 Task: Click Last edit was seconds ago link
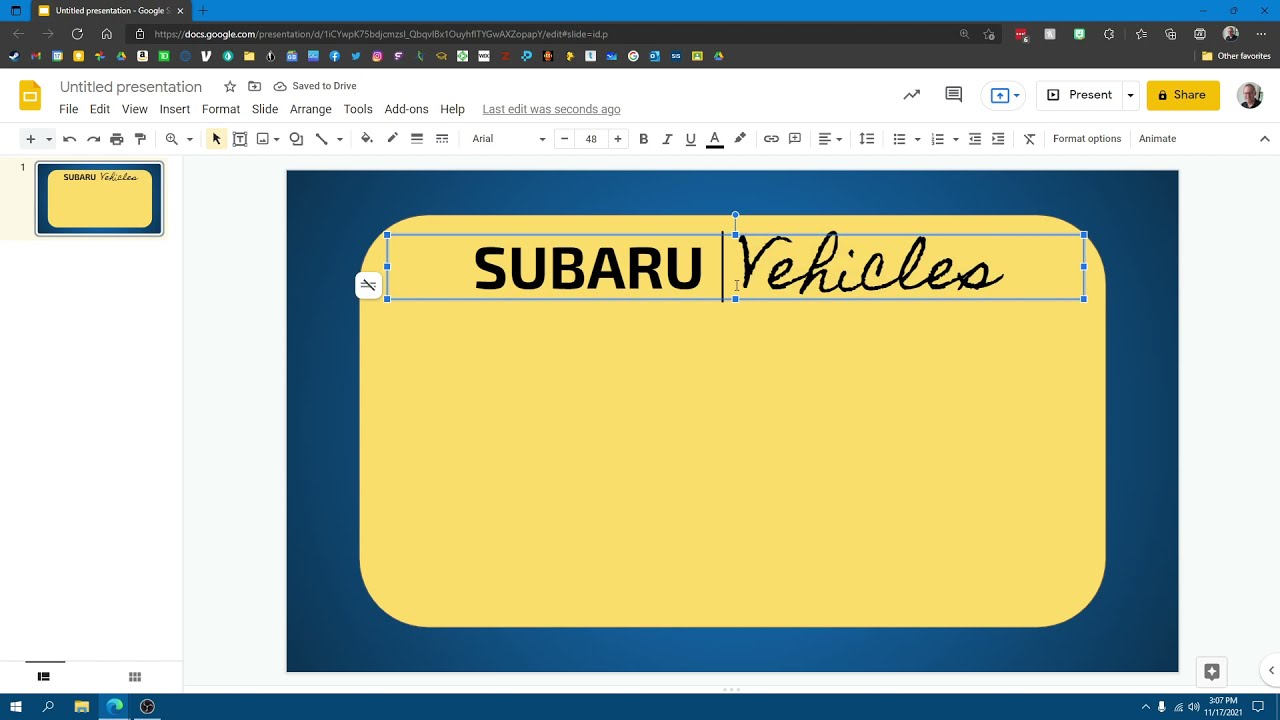[551, 109]
